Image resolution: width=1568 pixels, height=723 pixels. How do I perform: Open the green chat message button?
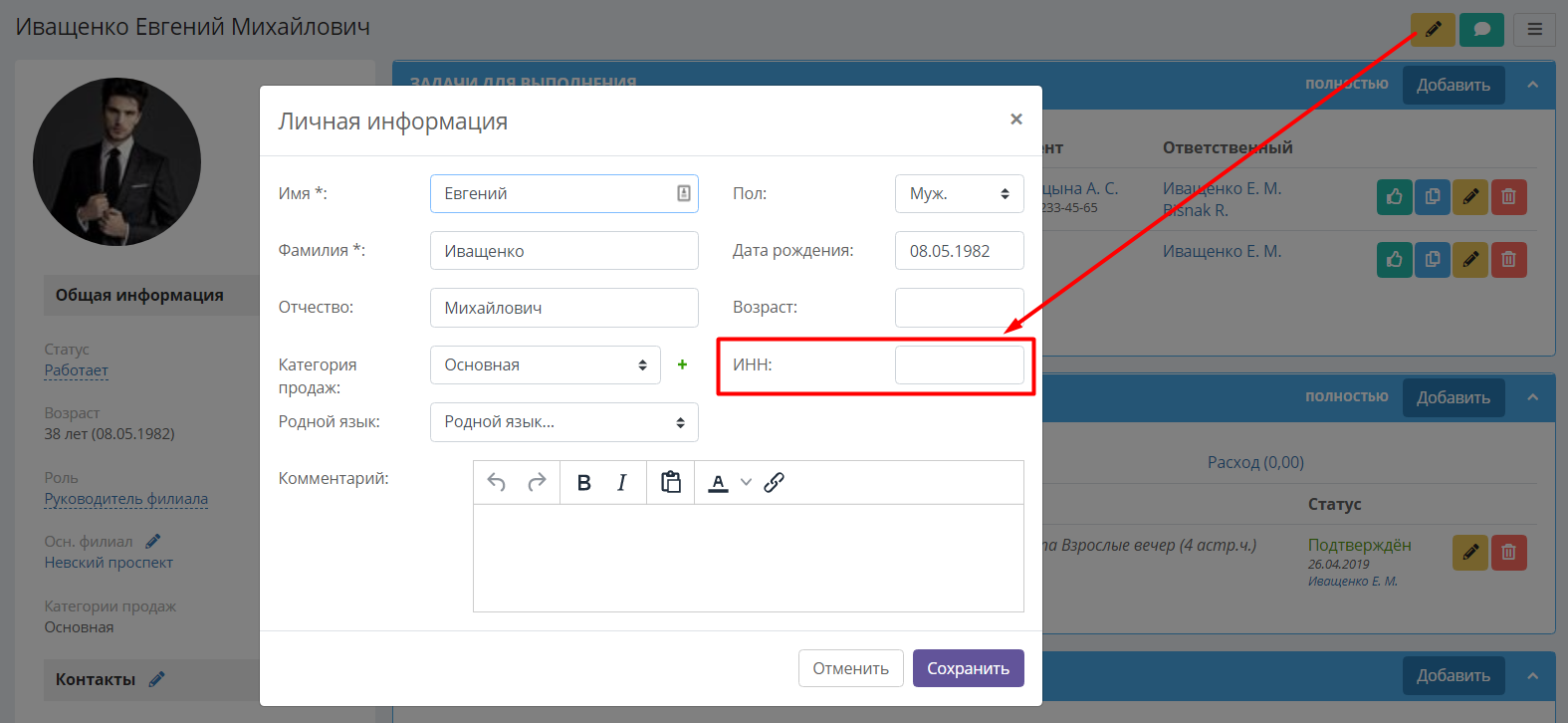pyautogui.click(x=1481, y=29)
